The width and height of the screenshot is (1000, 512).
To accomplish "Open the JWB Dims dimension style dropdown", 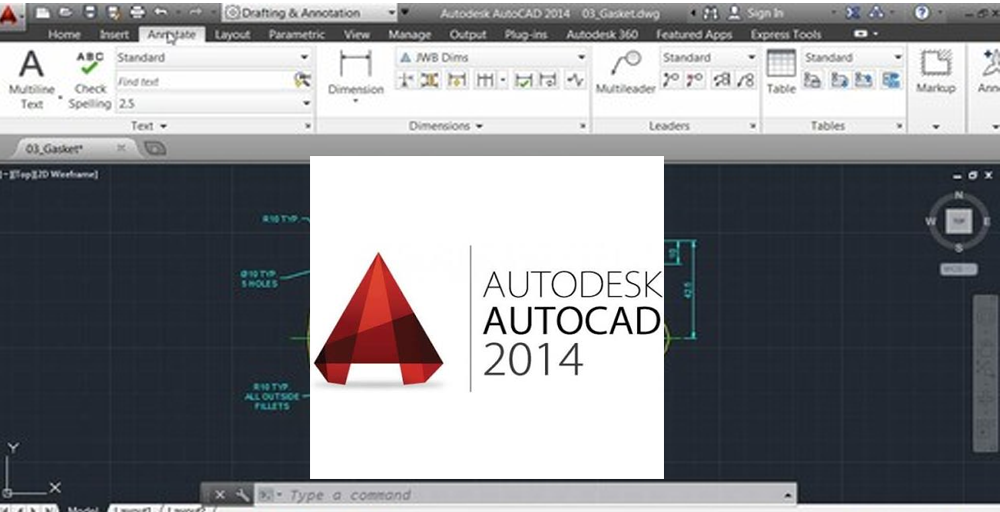I will [491, 57].
